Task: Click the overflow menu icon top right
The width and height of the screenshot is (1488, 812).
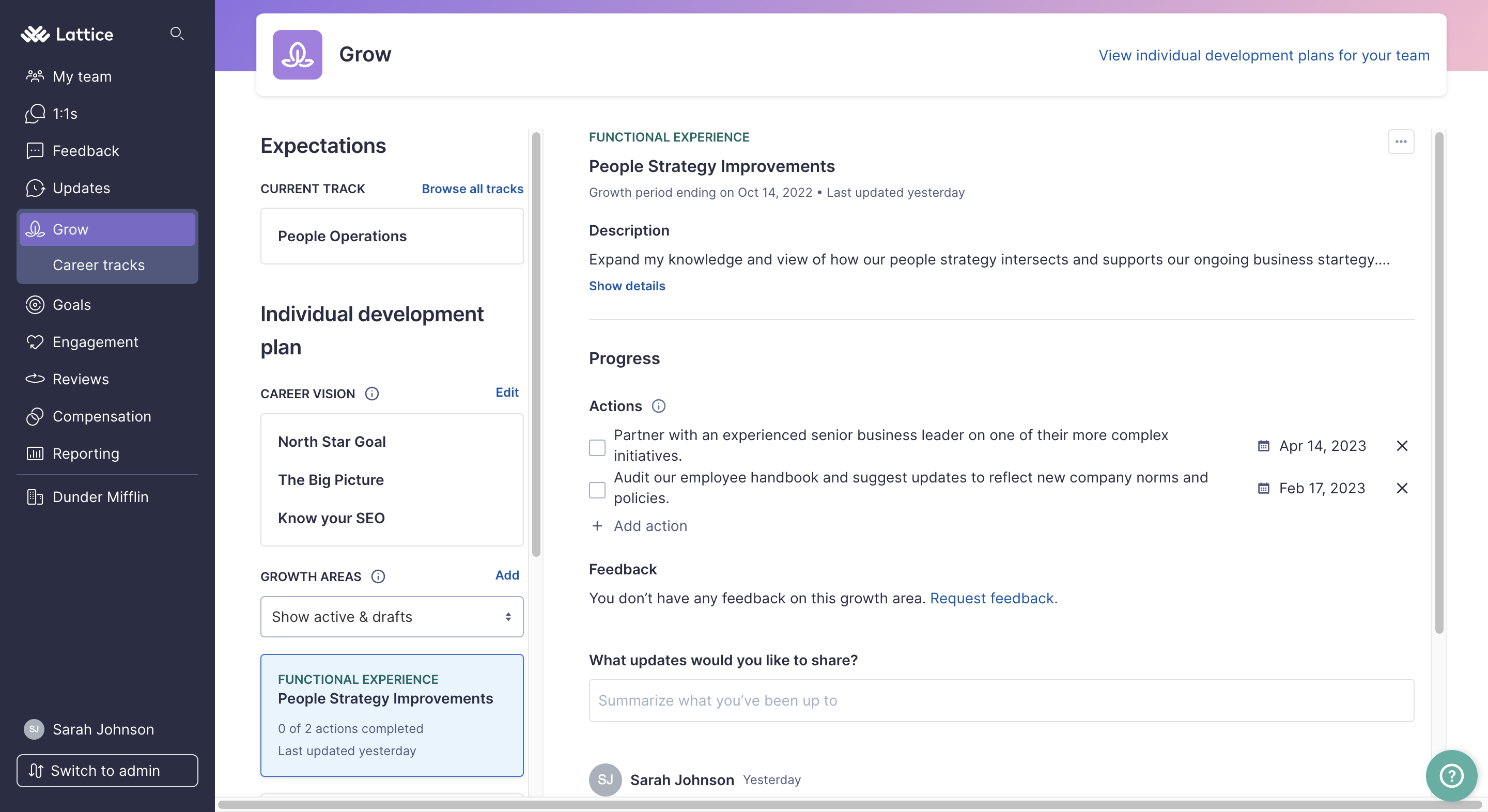Action: (1400, 141)
